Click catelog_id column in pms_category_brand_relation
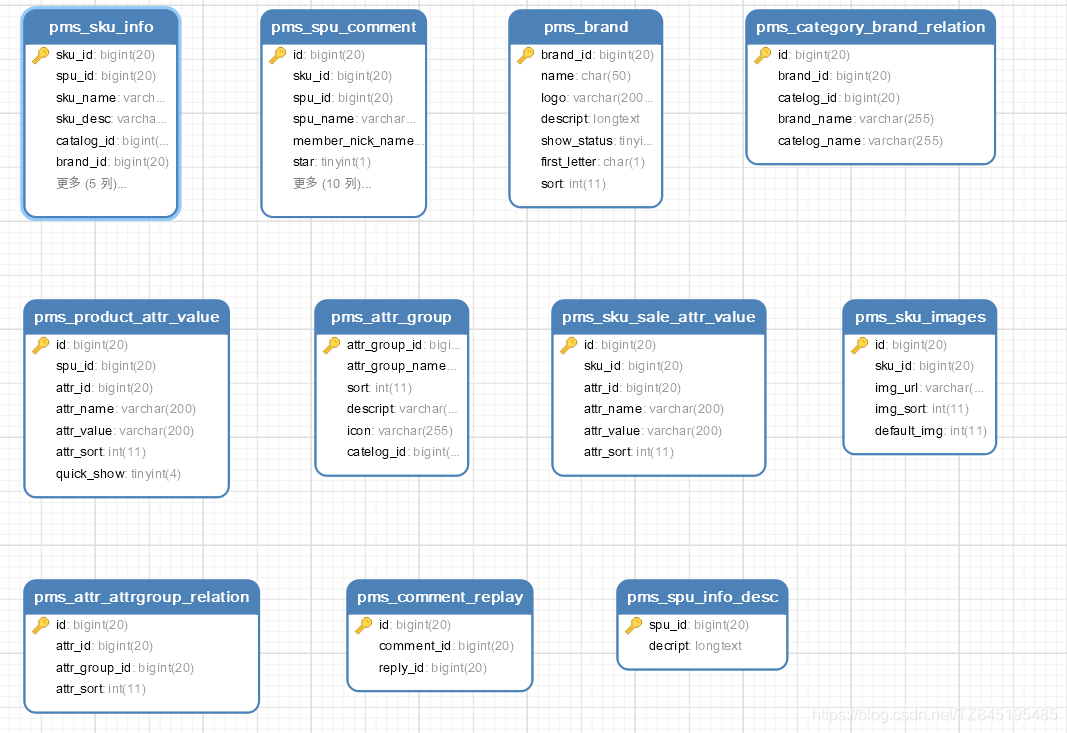 839,97
